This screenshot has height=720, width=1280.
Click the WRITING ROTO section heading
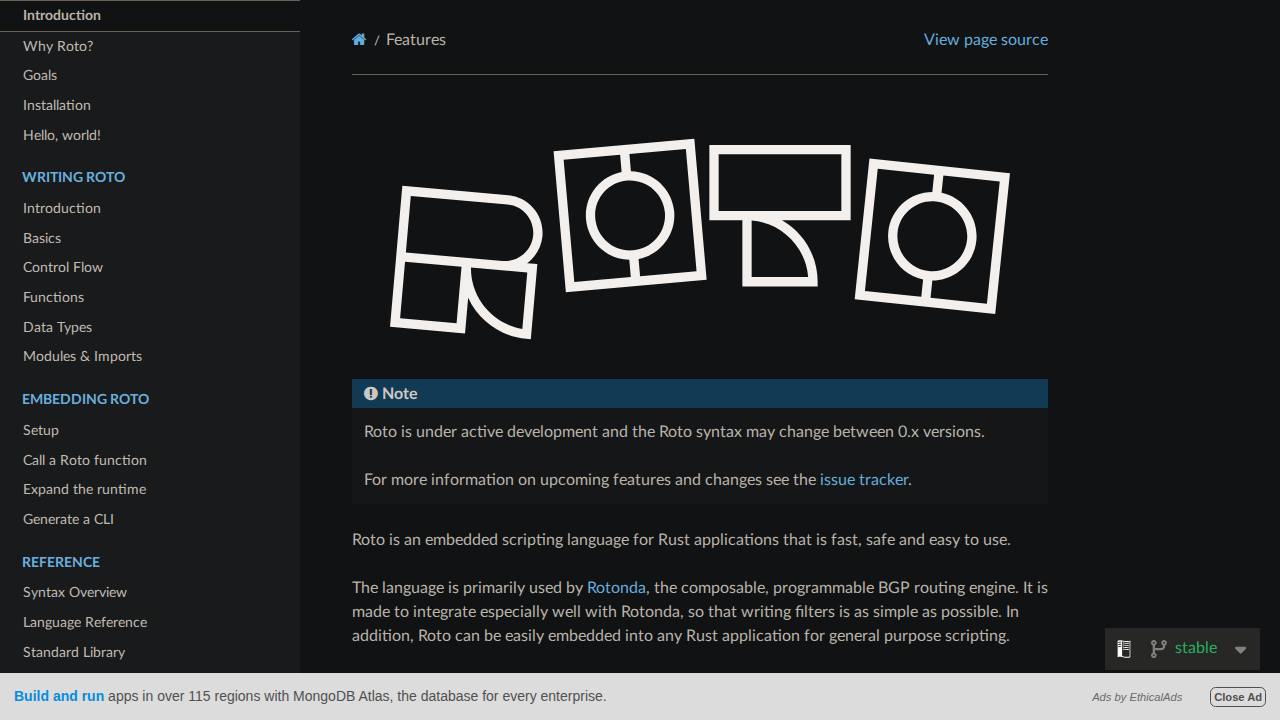point(73,177)
